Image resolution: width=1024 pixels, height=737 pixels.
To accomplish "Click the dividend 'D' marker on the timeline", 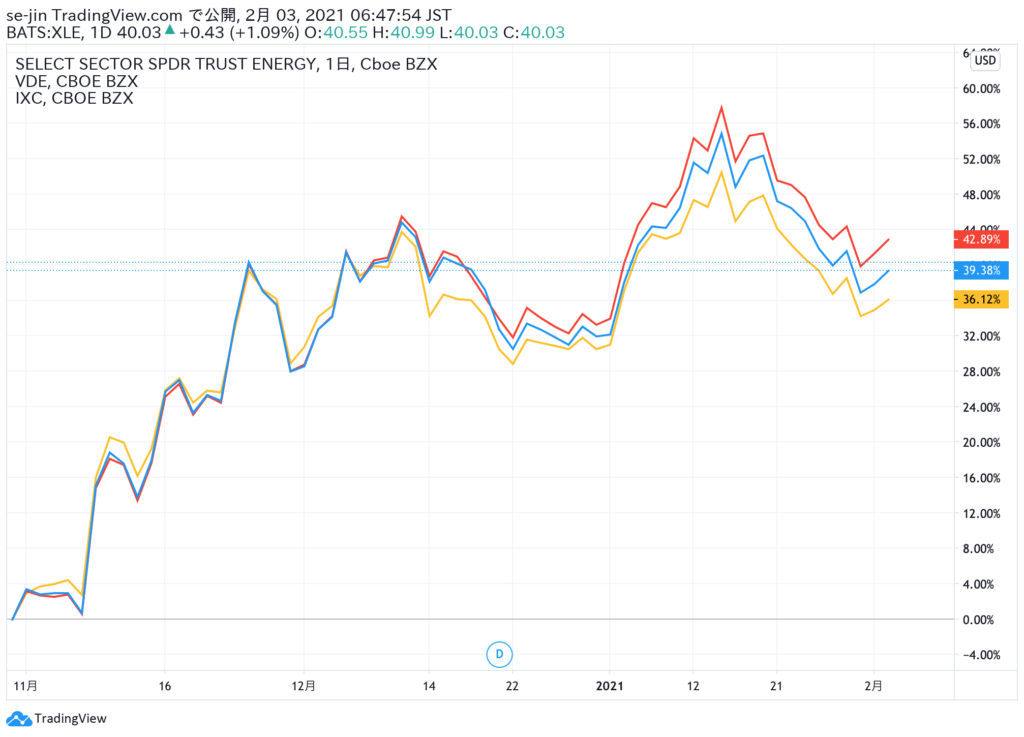I will [x=499, y=654].
